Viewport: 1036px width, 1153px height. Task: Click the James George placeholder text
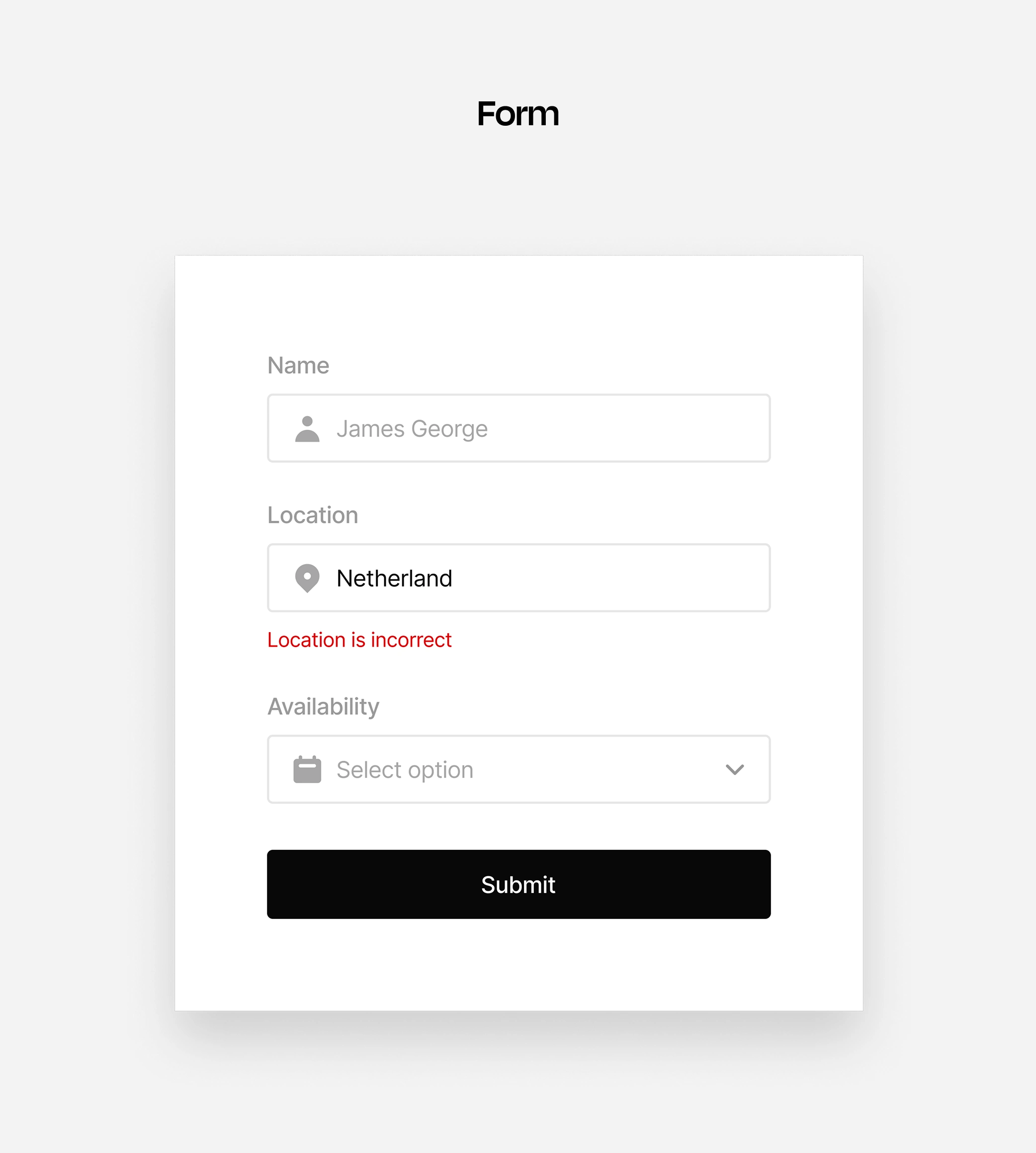coord(412,428)
